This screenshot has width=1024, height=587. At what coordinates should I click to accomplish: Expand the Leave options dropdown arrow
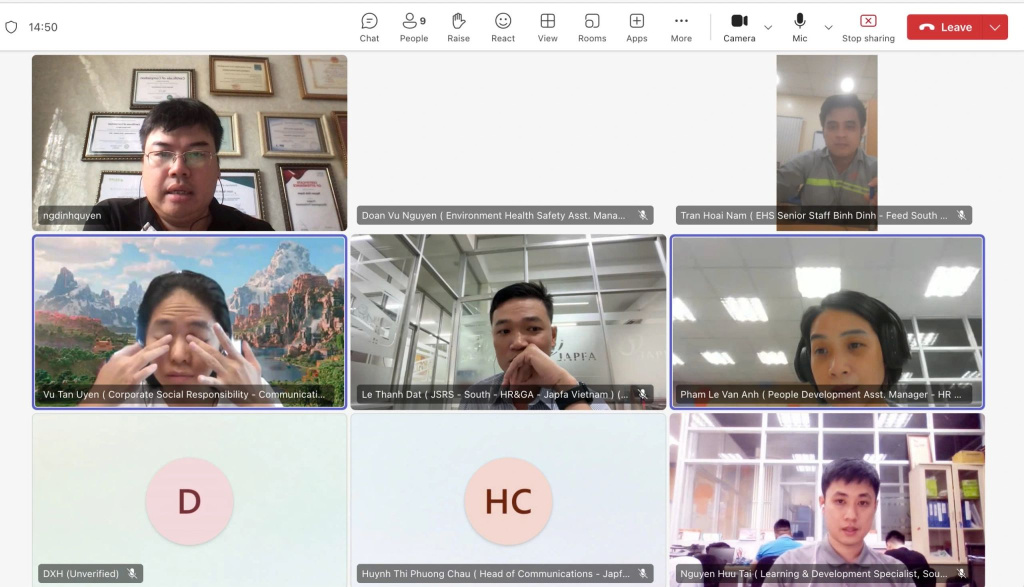coord(995,27)
